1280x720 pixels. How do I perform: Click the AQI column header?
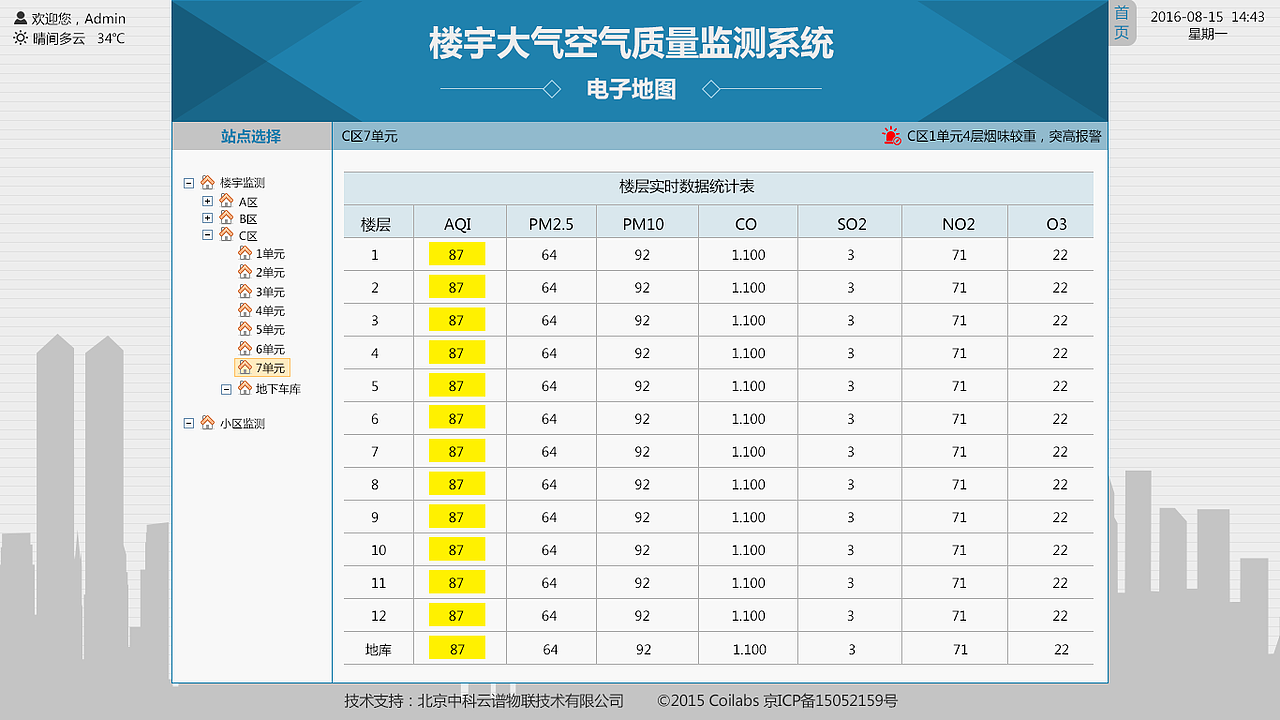pyautogui.click(x=458, y=224)
